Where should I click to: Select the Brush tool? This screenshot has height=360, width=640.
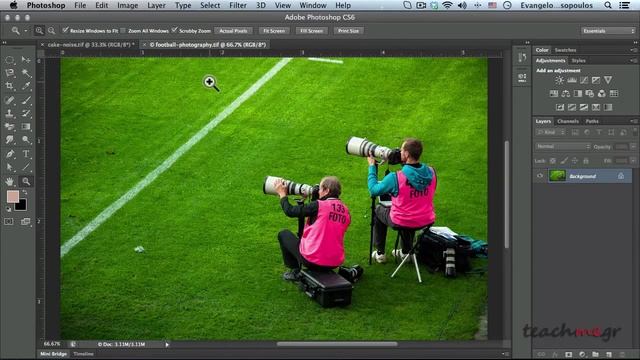[26, 100]
